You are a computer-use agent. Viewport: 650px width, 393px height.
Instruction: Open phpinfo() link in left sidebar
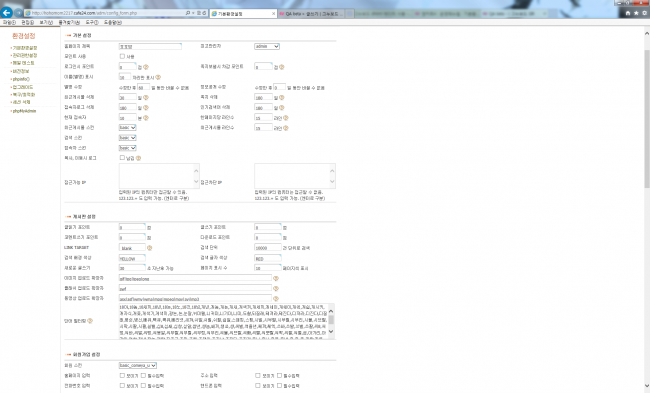21,79
